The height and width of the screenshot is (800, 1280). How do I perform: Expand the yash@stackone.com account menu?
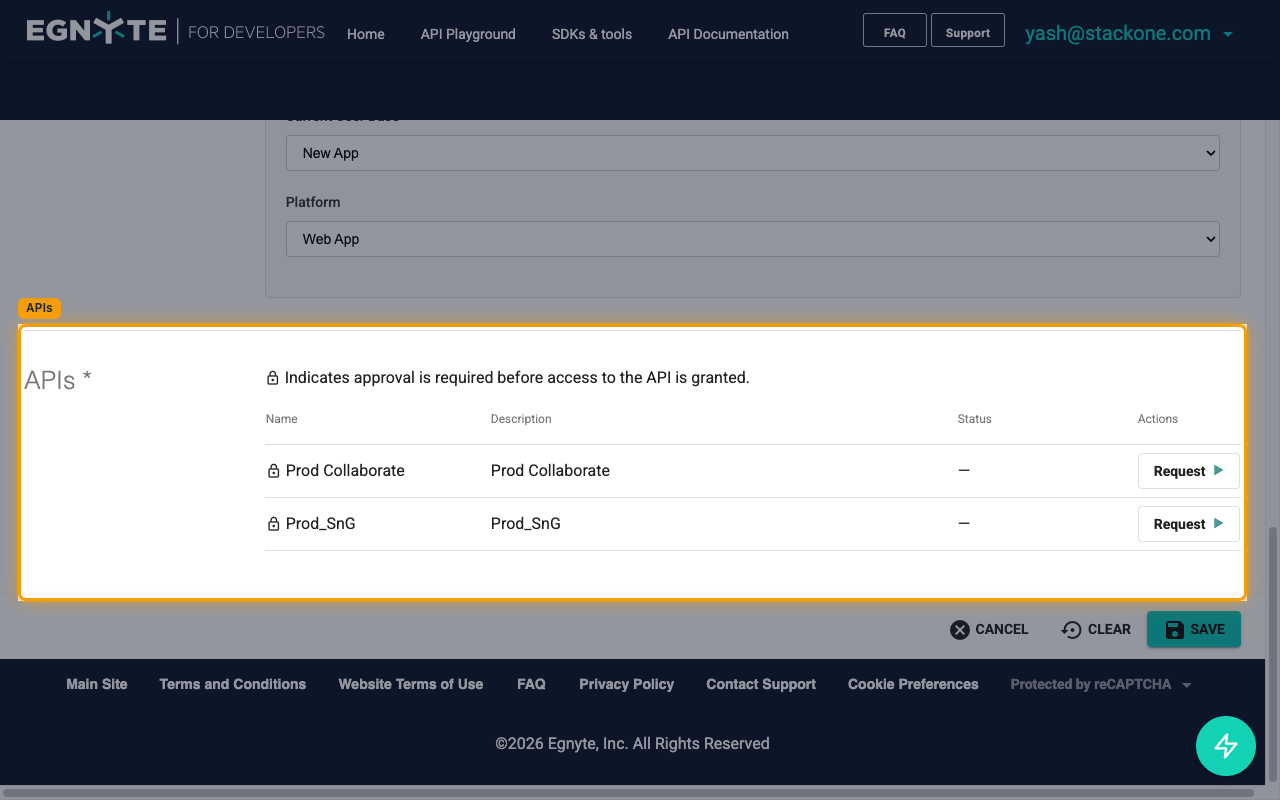[x=1129, y=33]
